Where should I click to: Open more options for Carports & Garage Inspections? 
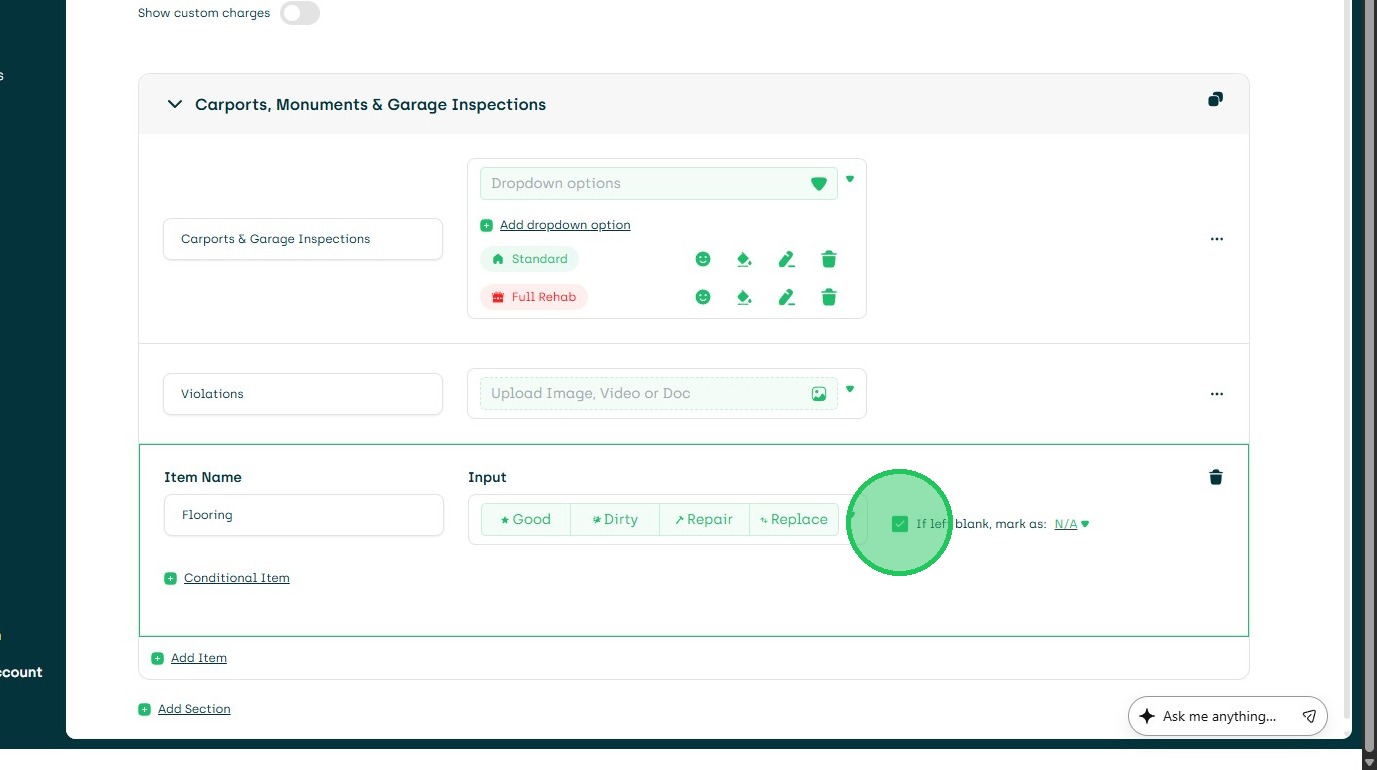1216,239
